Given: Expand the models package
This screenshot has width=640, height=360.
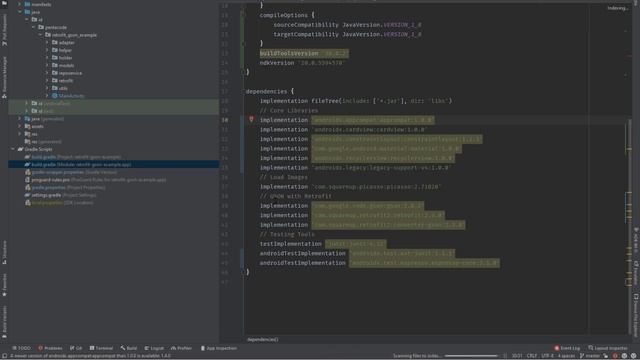Looking at the screenshot, I should point(47,65).
